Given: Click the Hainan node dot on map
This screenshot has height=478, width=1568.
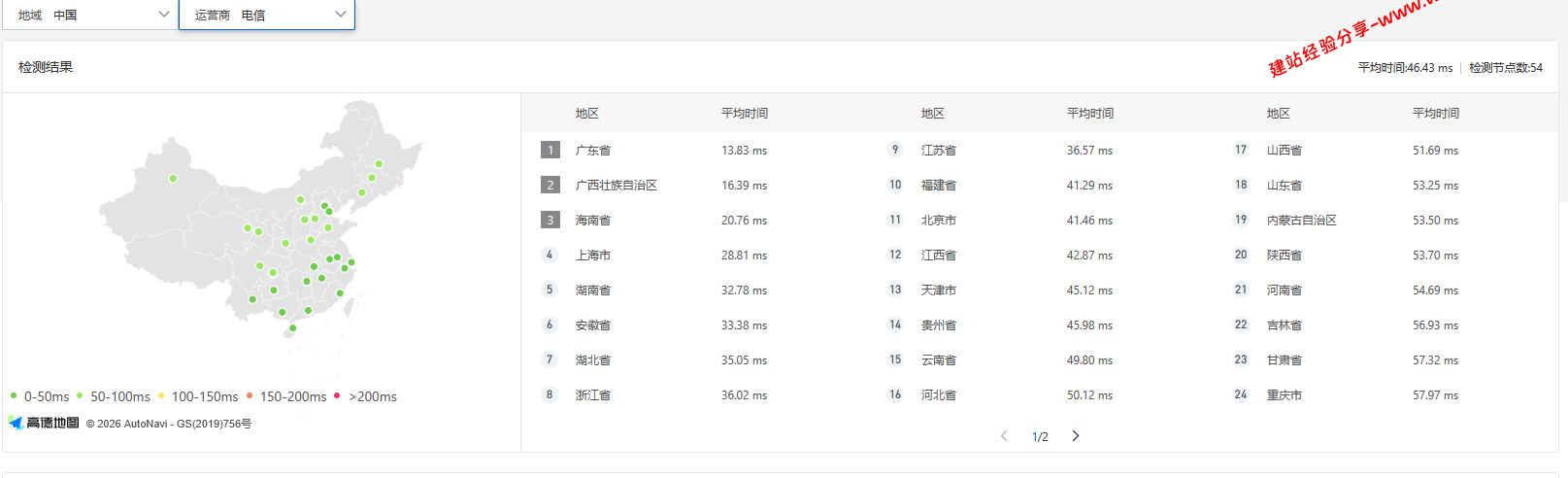Looking at the screenshot, I should tap(292, 328).
